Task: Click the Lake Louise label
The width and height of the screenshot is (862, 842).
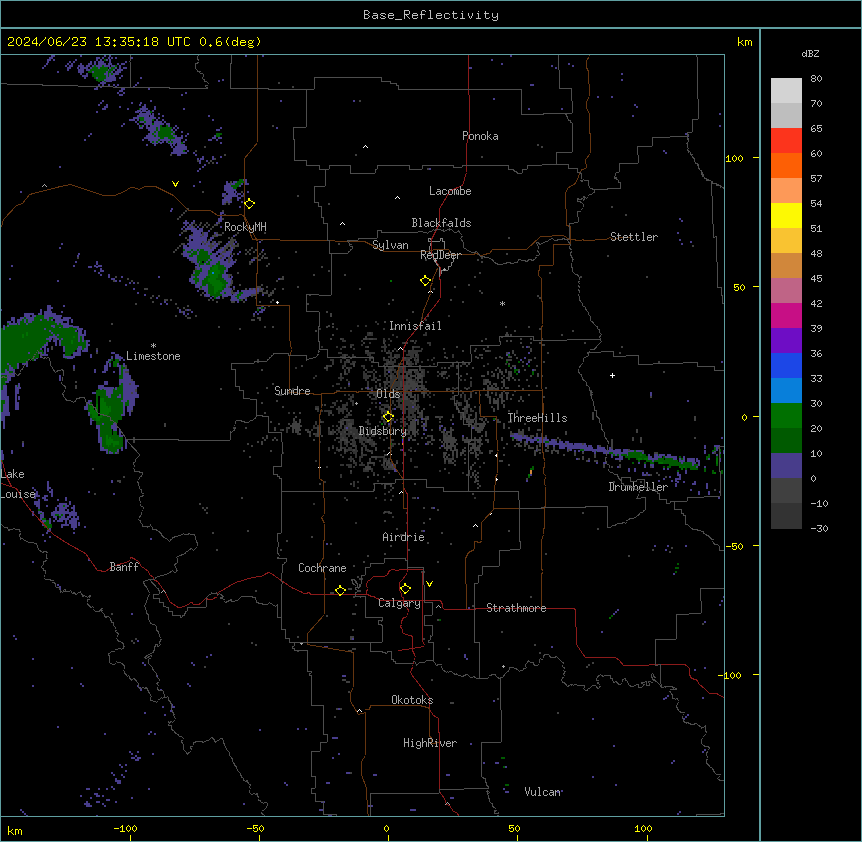Action: point(18,484)
